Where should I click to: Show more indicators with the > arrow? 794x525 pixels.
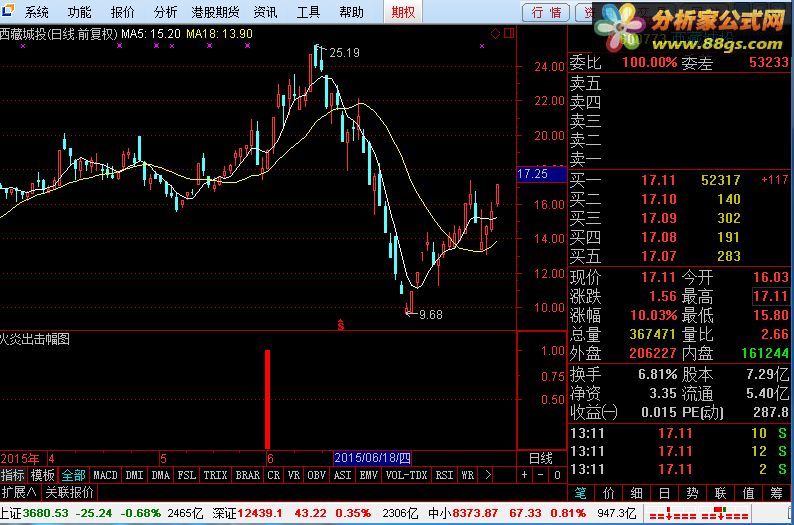488,475
